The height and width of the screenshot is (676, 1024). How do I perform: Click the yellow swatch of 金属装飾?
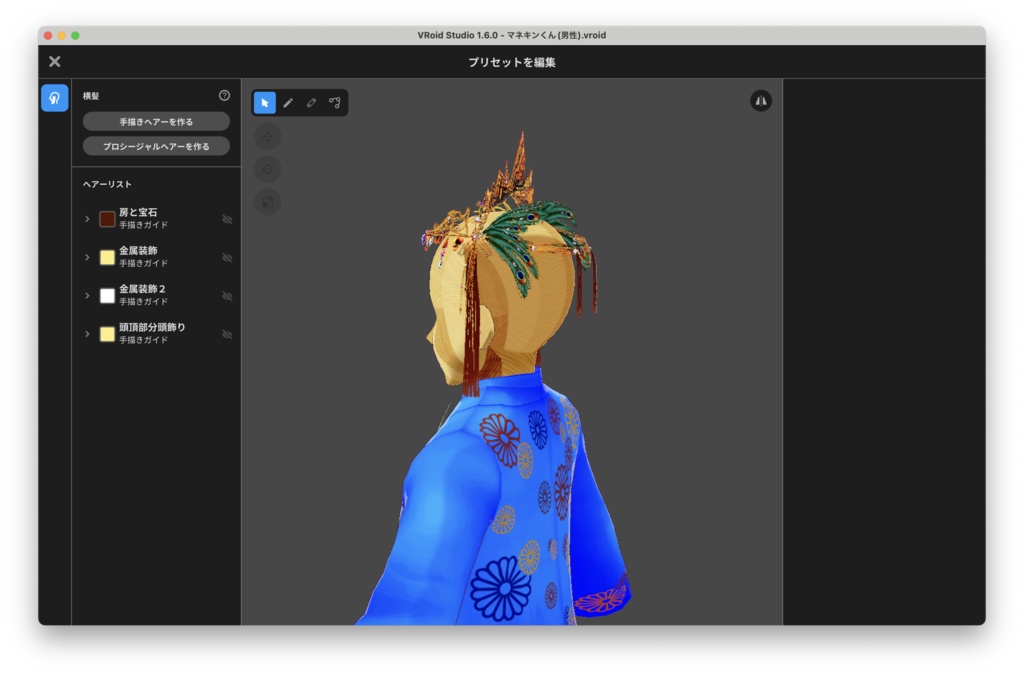[107, 257]
